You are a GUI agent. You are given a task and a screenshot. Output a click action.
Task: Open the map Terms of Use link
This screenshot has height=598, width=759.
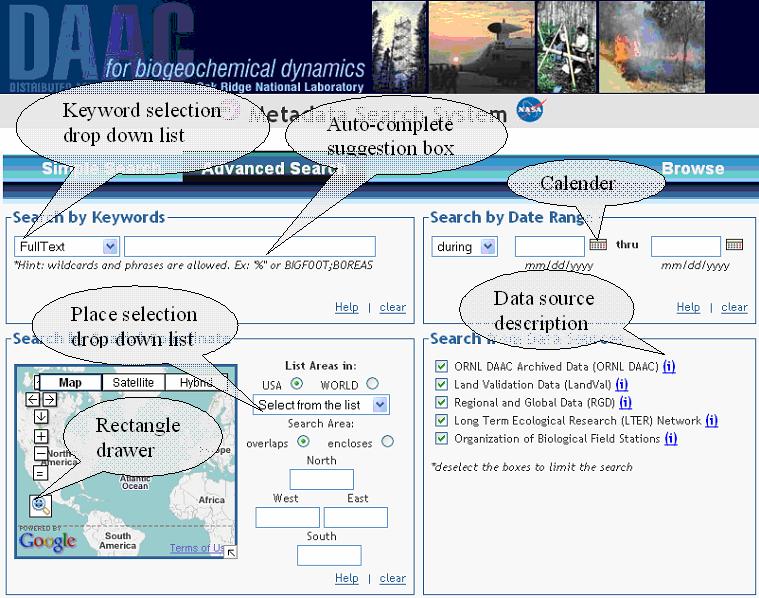197,548
